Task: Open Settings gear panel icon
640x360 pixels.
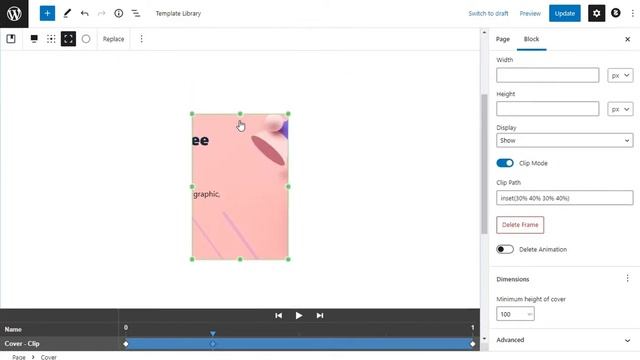Action: 596,13
